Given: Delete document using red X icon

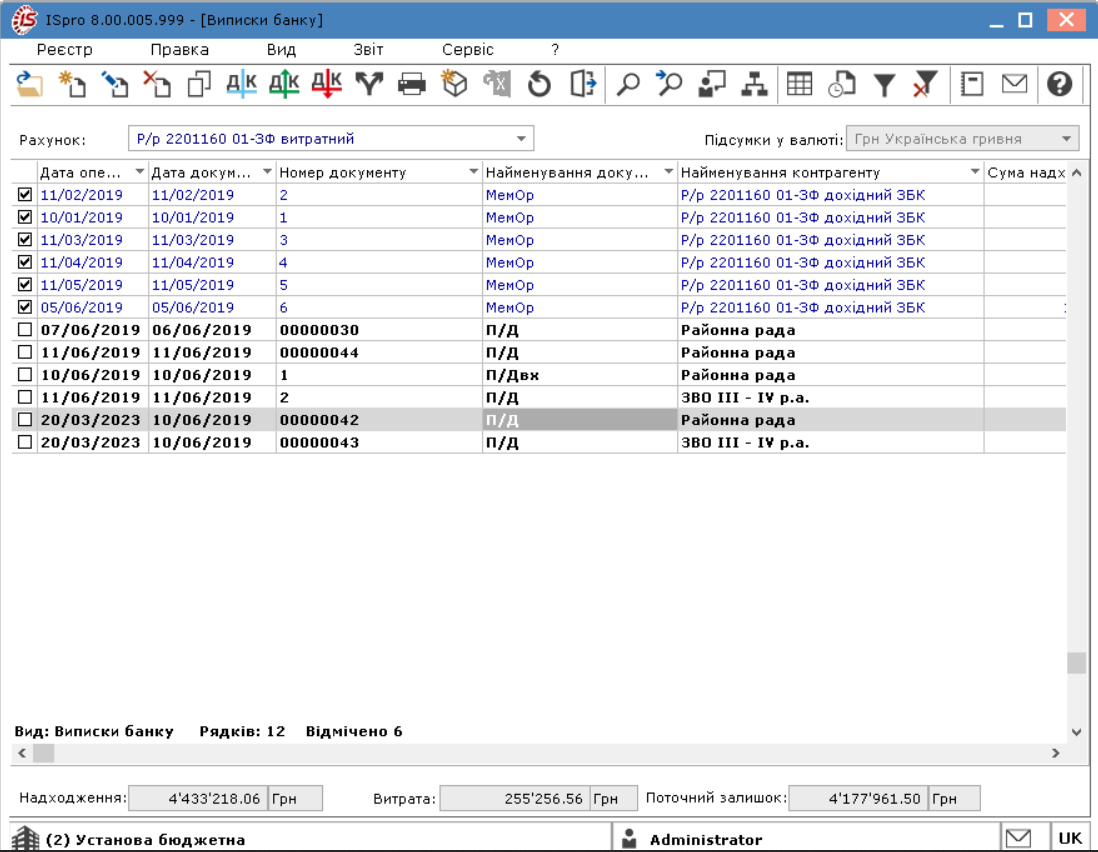Looking at the screenshot, I should point(157,84).
